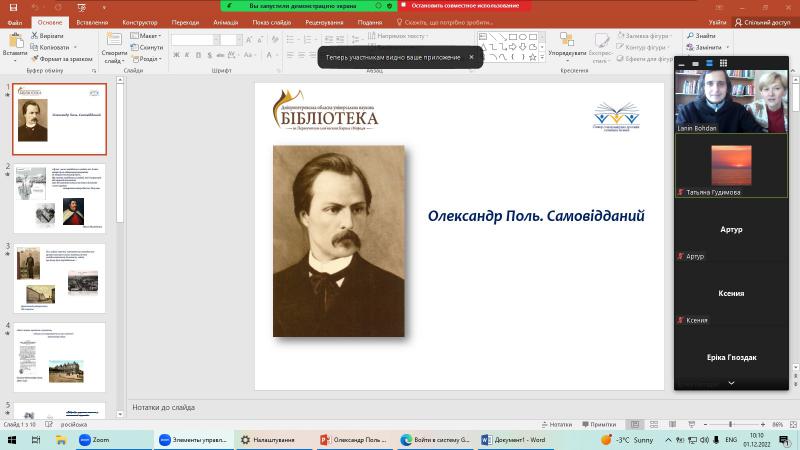Switch to the Показ слайдів tab
Screen dimensions: 800x450
pos(271,22)
